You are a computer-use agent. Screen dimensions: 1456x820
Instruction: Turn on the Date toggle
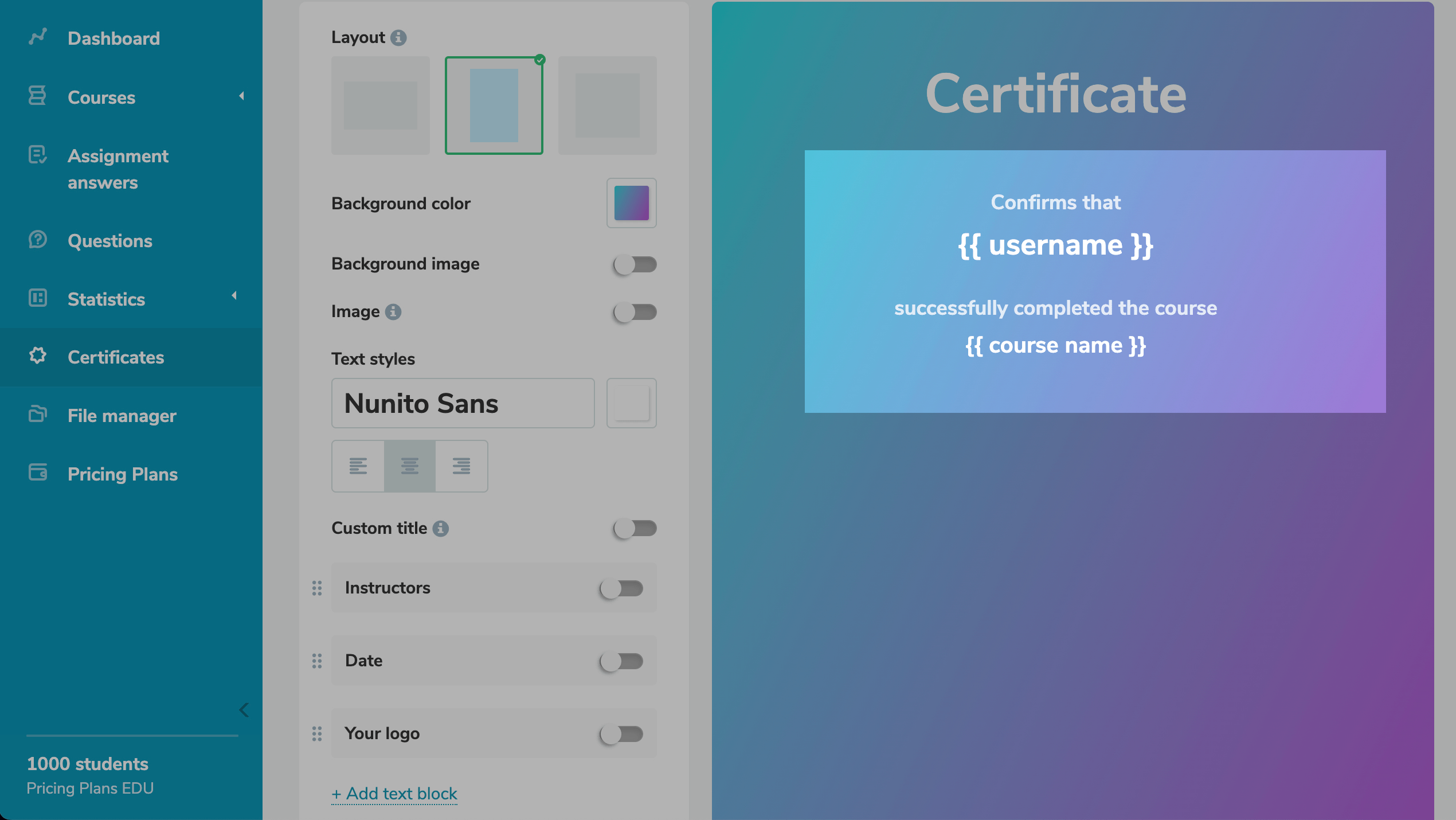click(621, 661)
